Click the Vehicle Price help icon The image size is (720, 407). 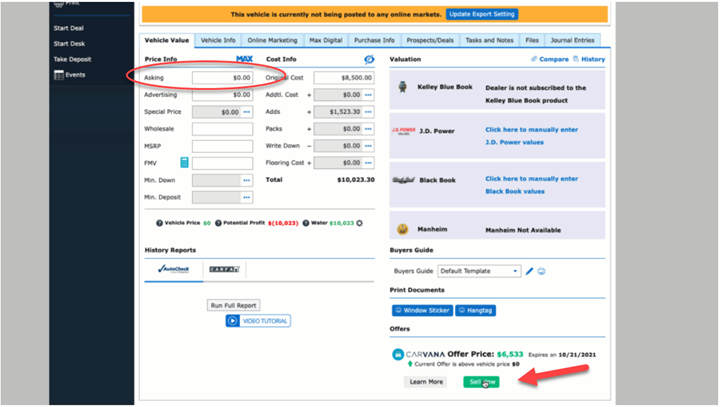159,223
